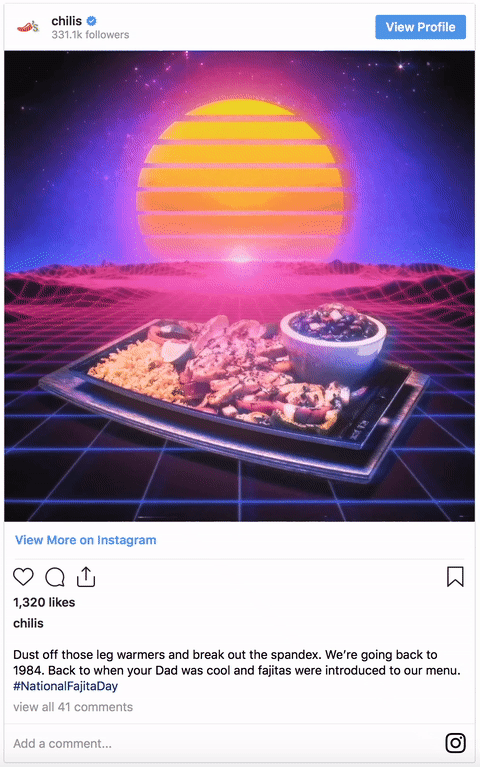Click the chilis username above the caption
Screen dimensions: 480x767
coord(28,623)
